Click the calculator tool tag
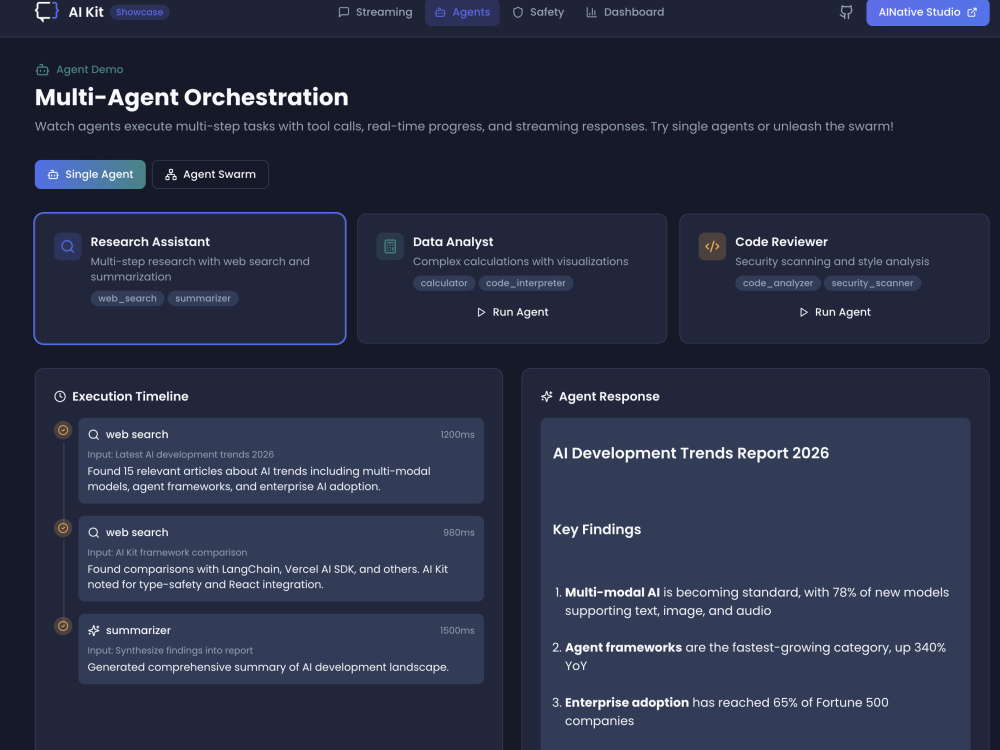Image resolution: width=1000 pixels, height=750 pixels. tap(444, 283)
